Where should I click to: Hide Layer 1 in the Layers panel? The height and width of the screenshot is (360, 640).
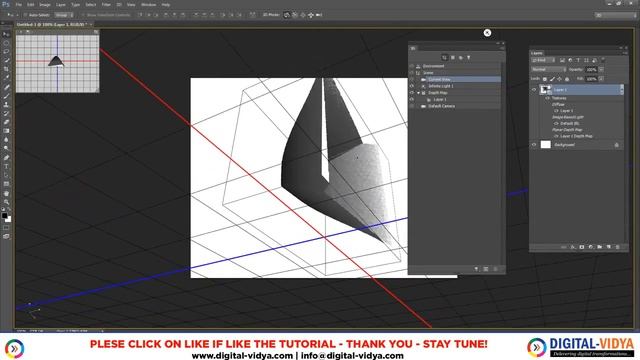(534, 90)
